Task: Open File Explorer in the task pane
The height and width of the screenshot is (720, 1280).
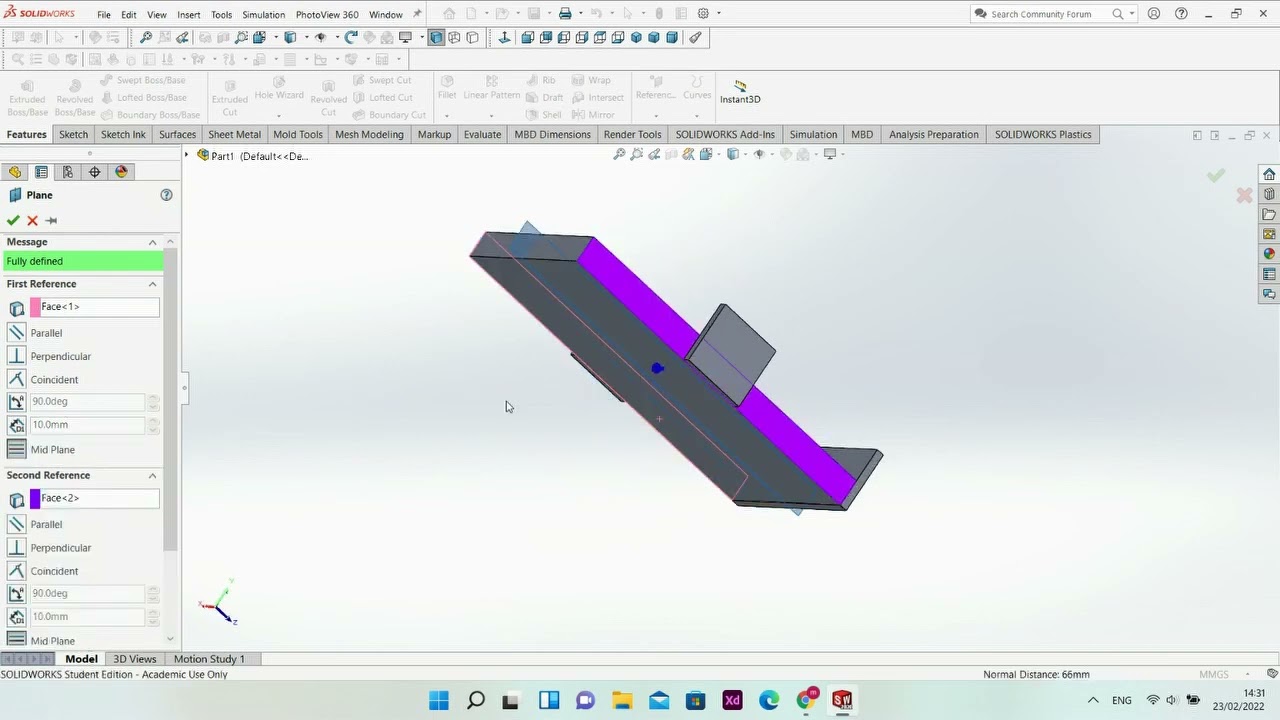Action: click(x=1269, y=214)
